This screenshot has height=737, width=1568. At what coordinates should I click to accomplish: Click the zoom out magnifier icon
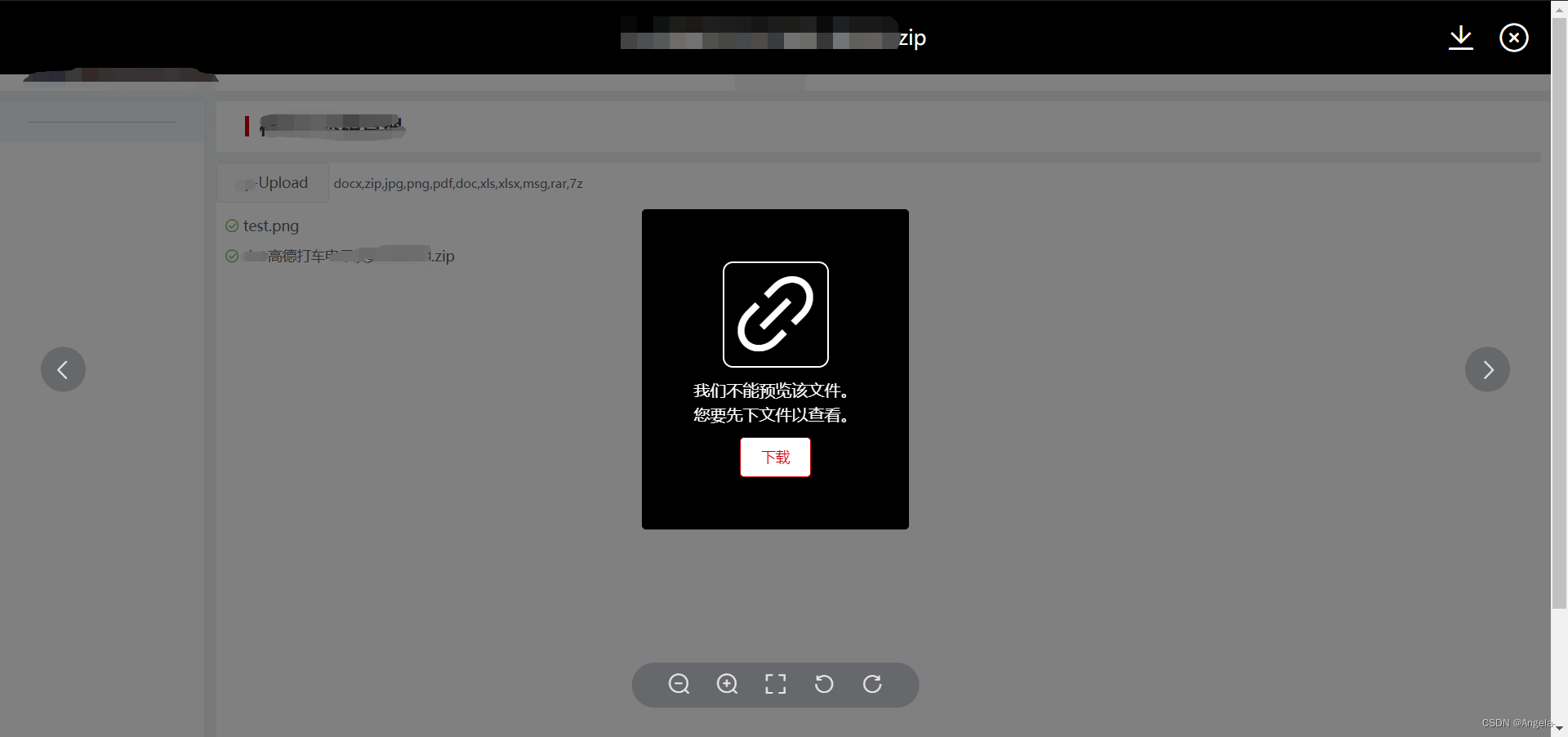coord(679,684)
